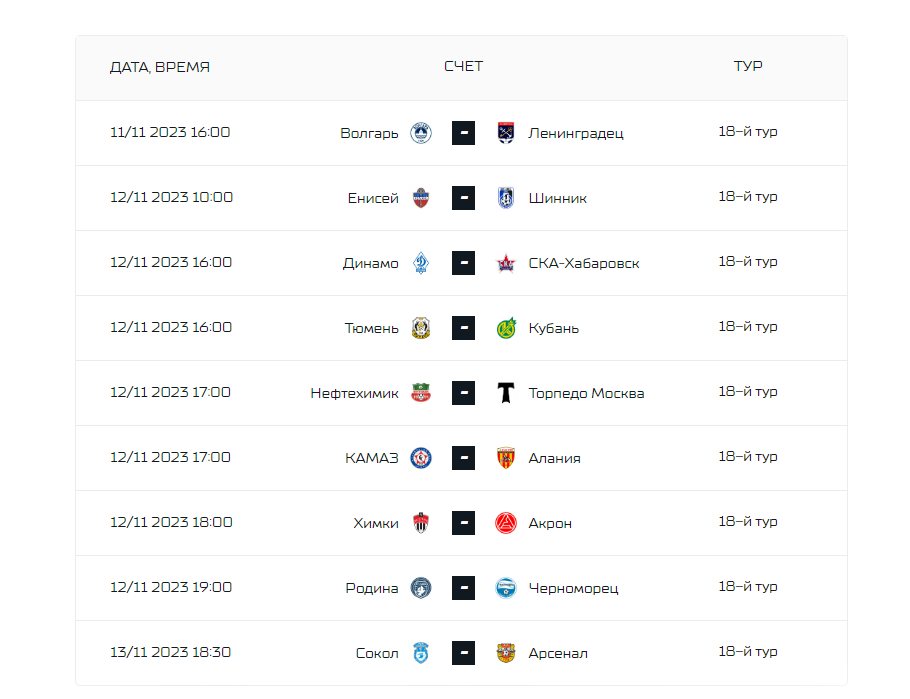
Task: Click the ДАТА, ВРЕМЯ column header
Action: tap(160, 67)
